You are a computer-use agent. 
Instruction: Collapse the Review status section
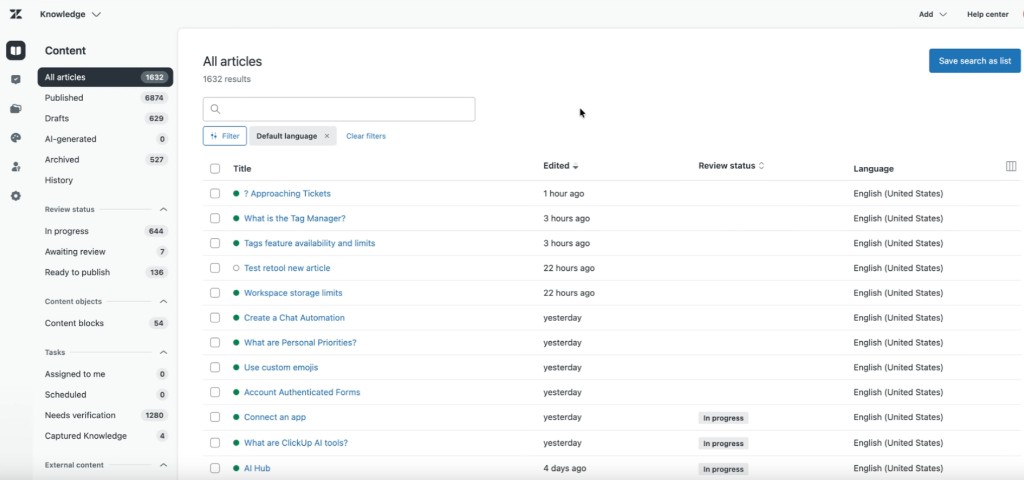(x=163, y=210)
